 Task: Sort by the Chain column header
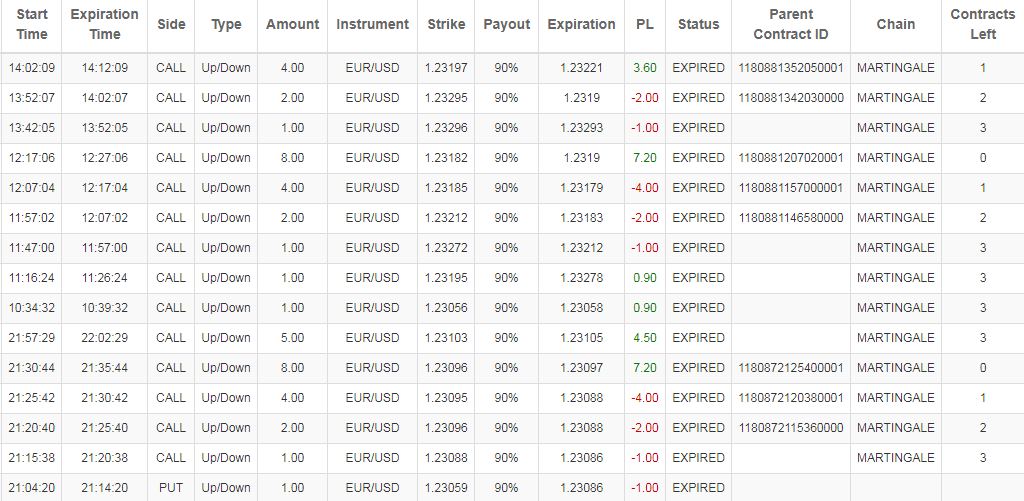click(x=895, y=24)
